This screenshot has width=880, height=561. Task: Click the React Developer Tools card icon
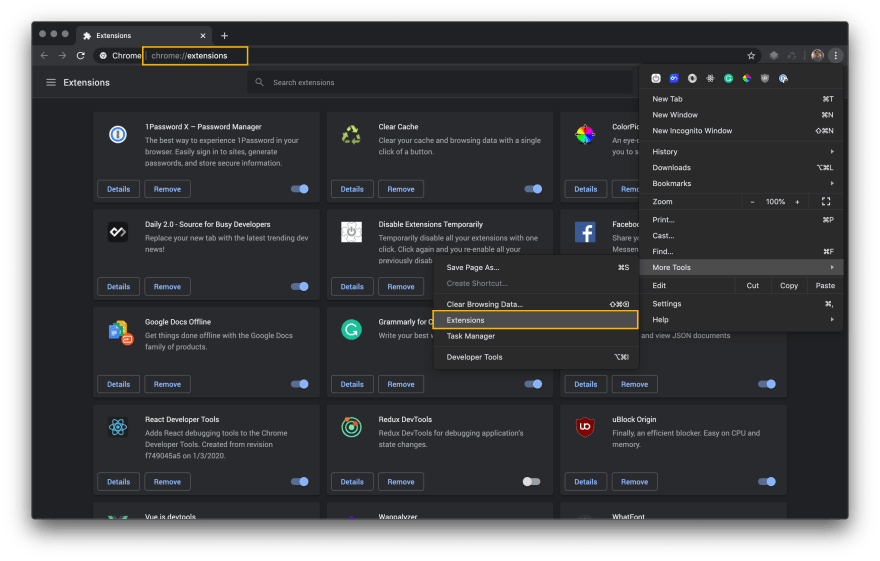(x=118, y=427)
